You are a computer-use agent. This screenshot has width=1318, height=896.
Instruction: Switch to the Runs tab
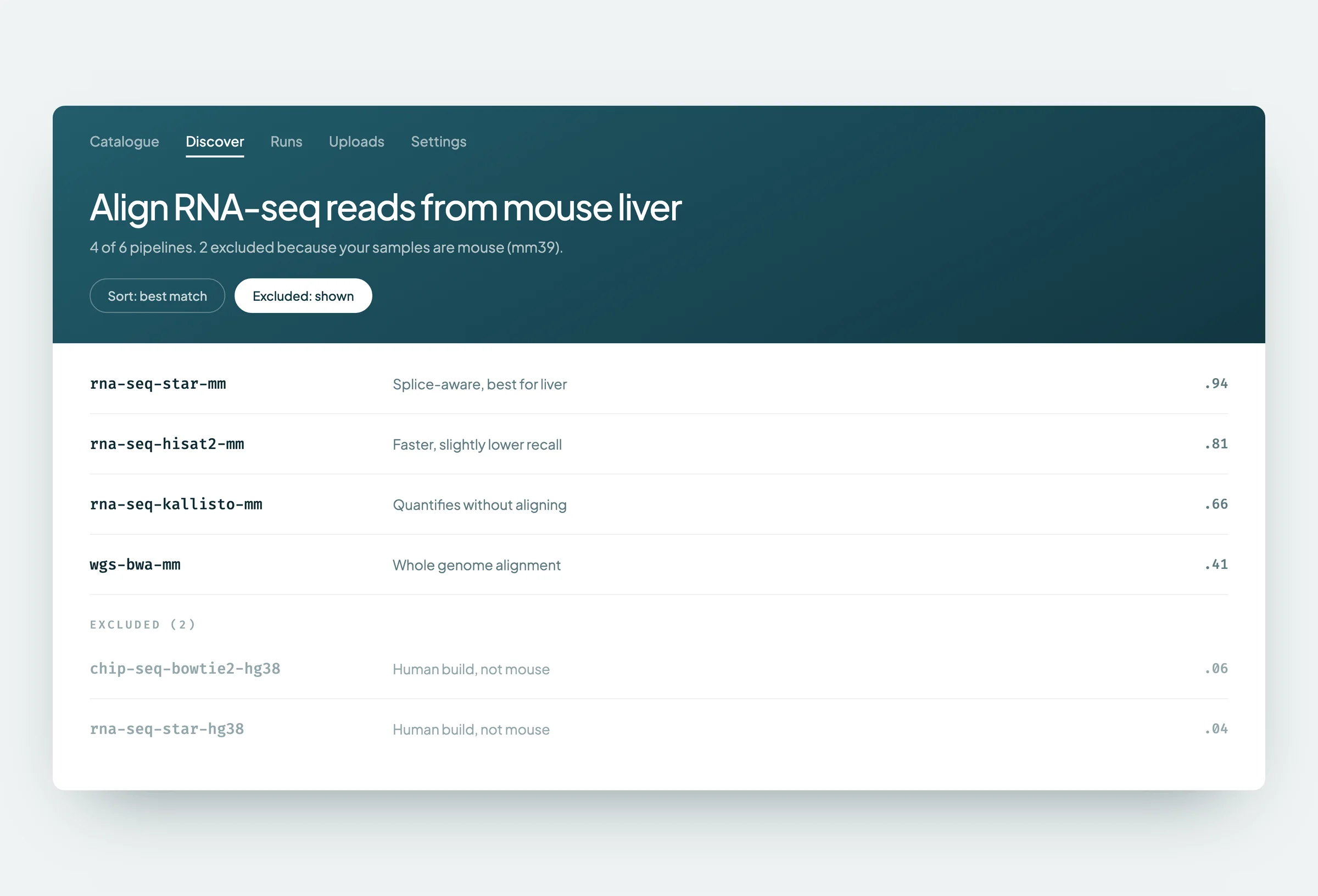(287, 142)
